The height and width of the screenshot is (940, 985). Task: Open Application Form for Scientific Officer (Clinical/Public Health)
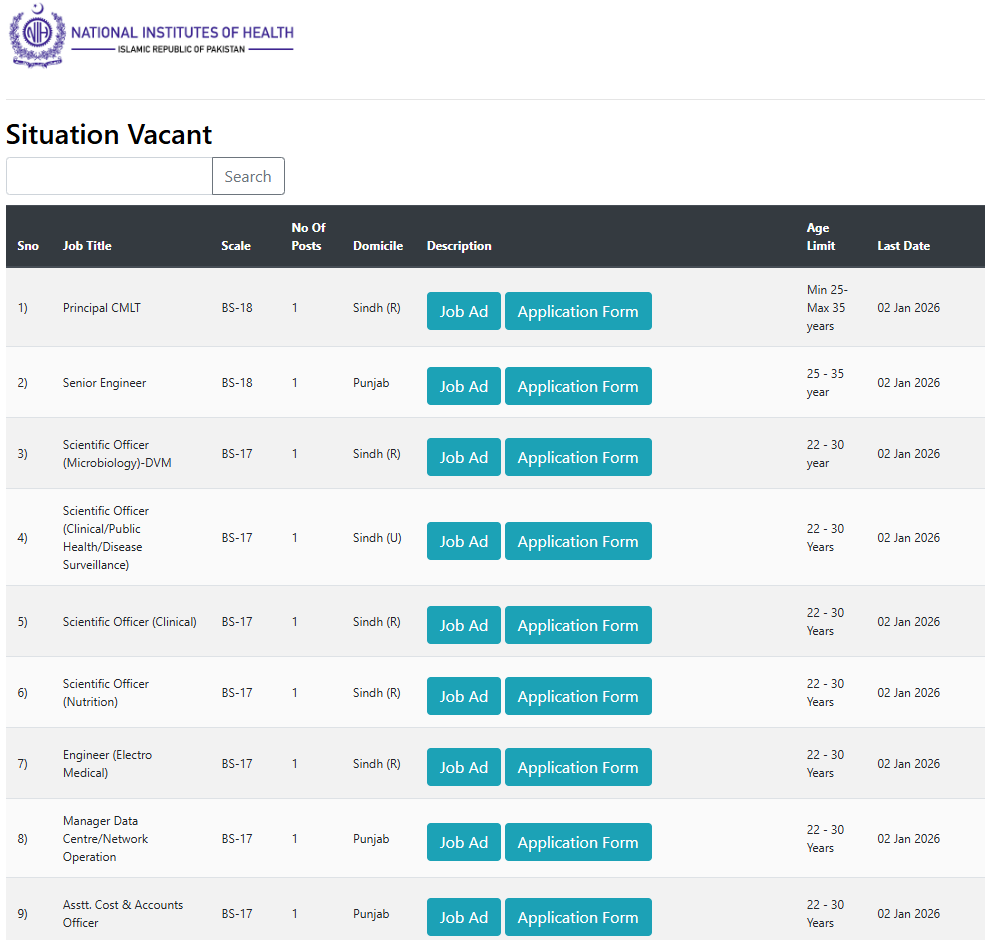578,541
